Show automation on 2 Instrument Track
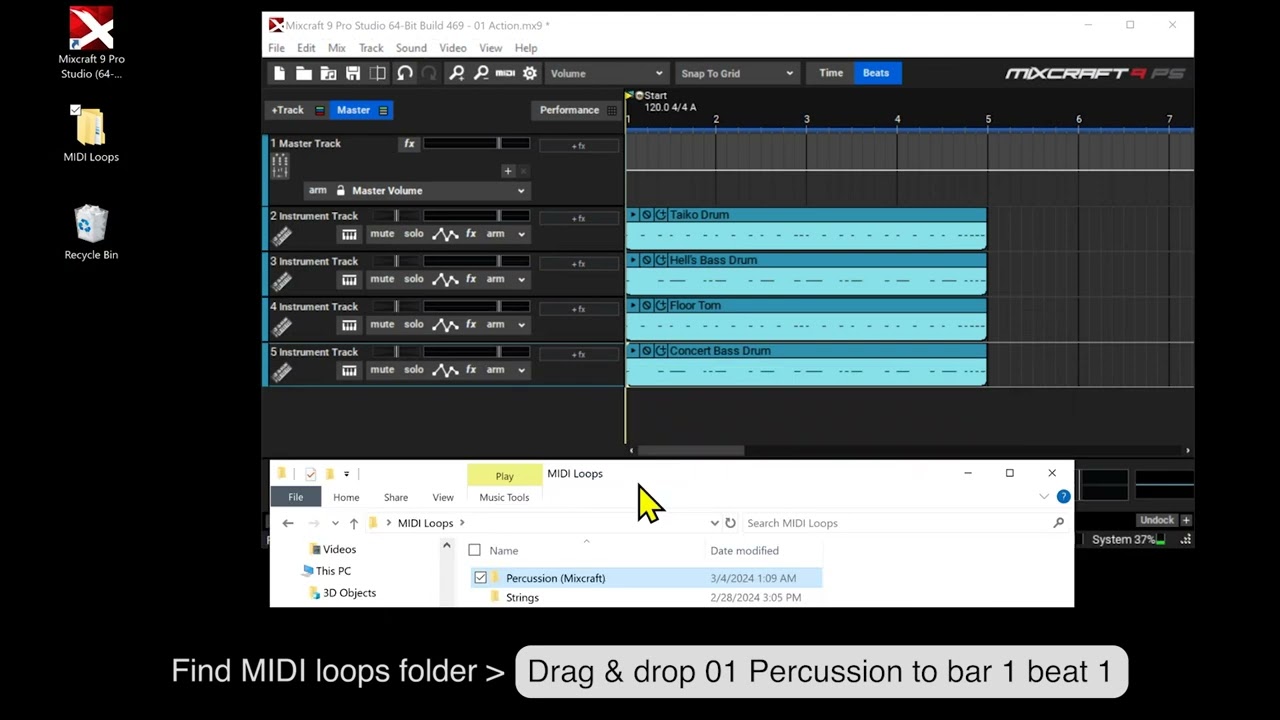Screen dimensions: 1280x720 pyautogui.click(x=445, y=235)
